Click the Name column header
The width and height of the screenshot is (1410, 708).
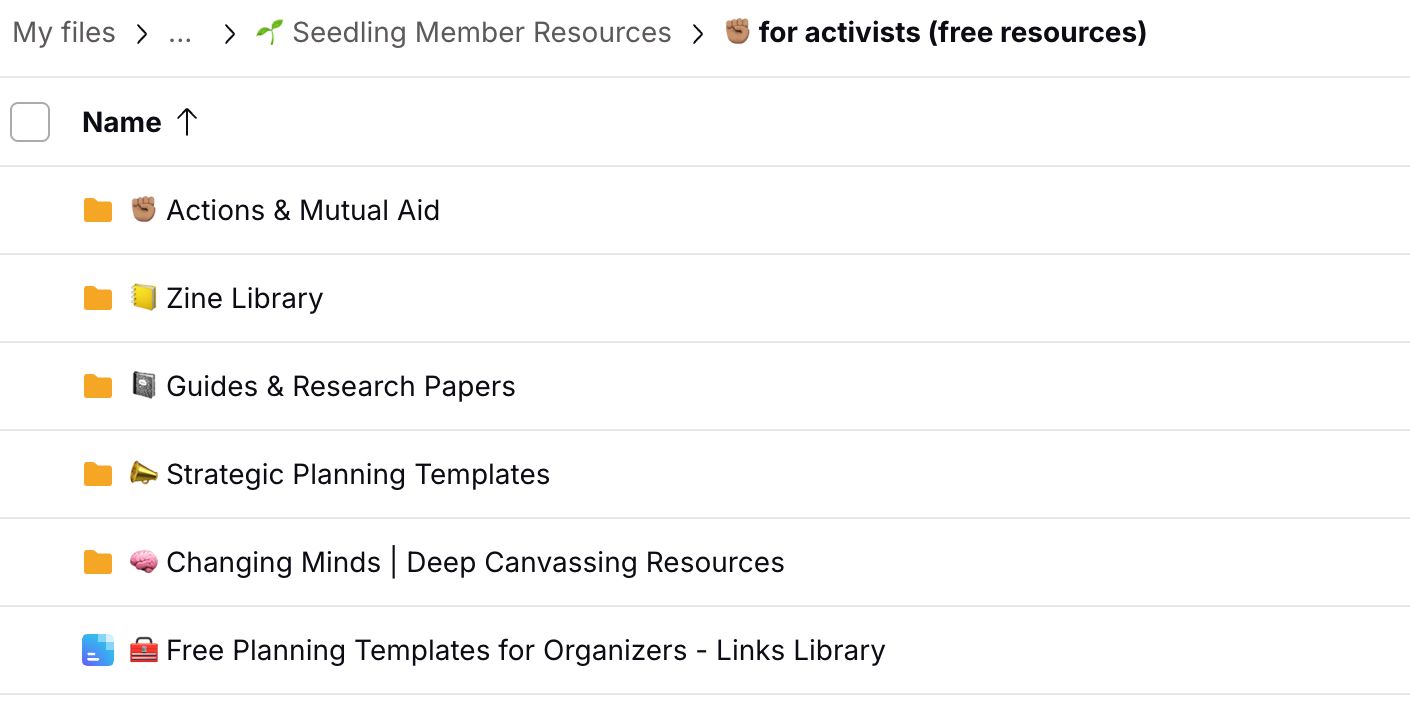click(x=122, y=122)
